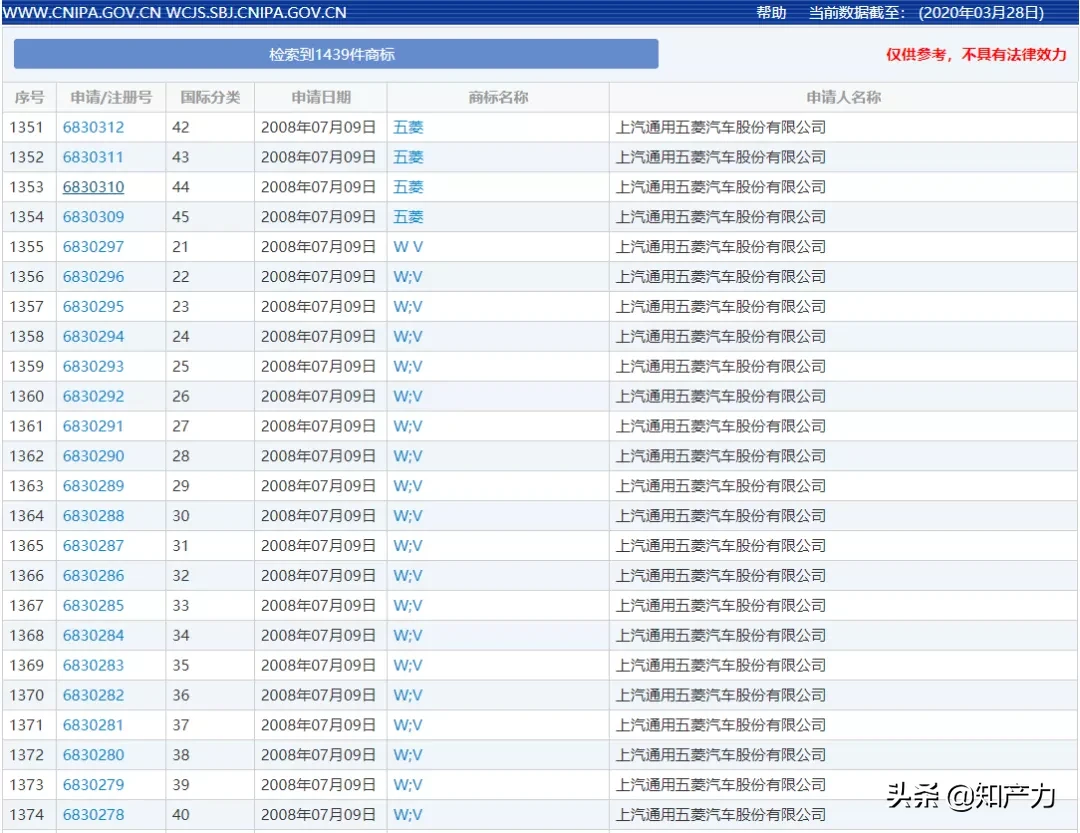Open registration number 6830294
This screenshot has height=833, width=1080.
pyautogui.click(x=94, y=336)
